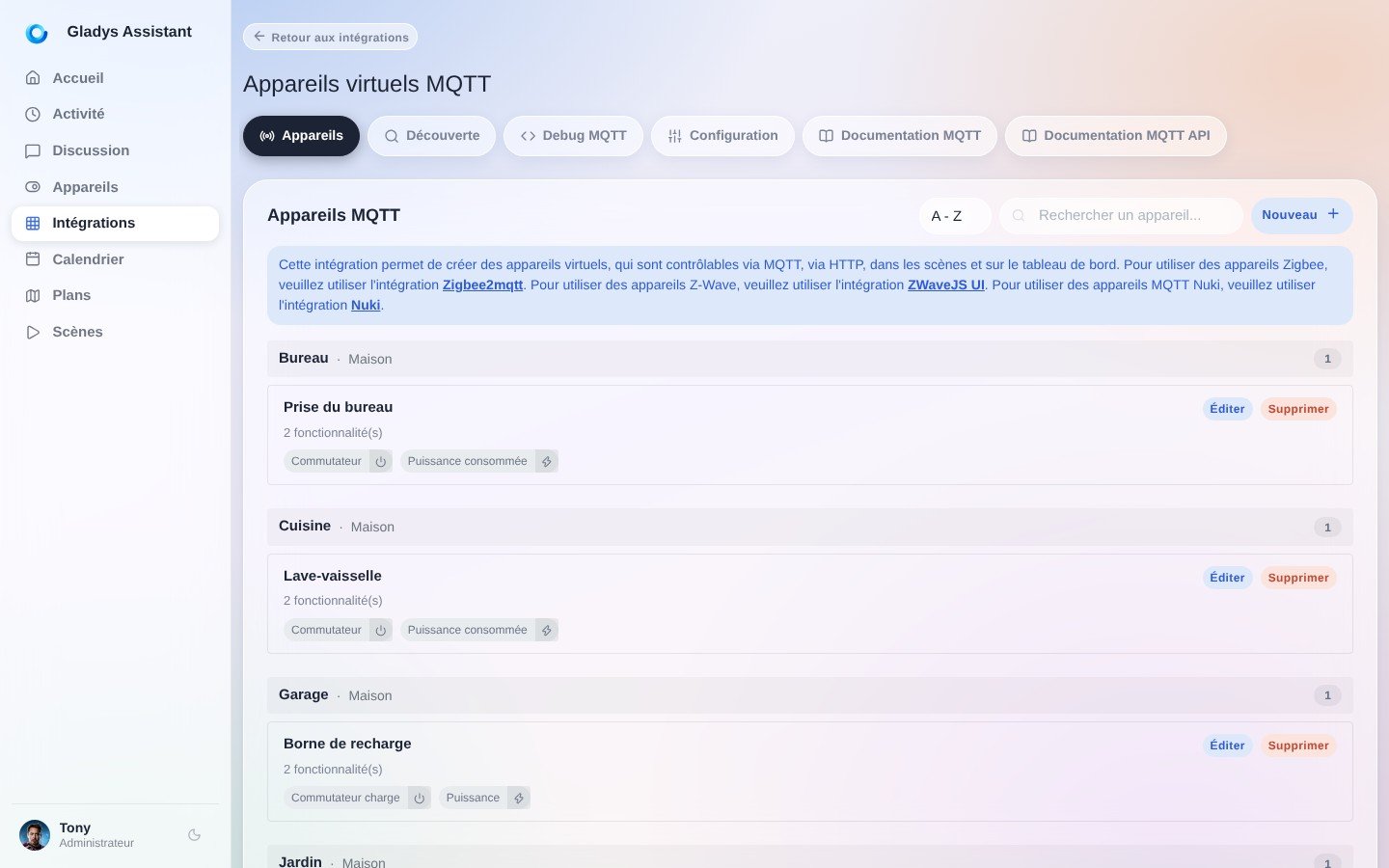Select Intégrations in the sidebar
Image resolution: width=1389 pixels, height=868 pixels.
click(x=115, y=223)
